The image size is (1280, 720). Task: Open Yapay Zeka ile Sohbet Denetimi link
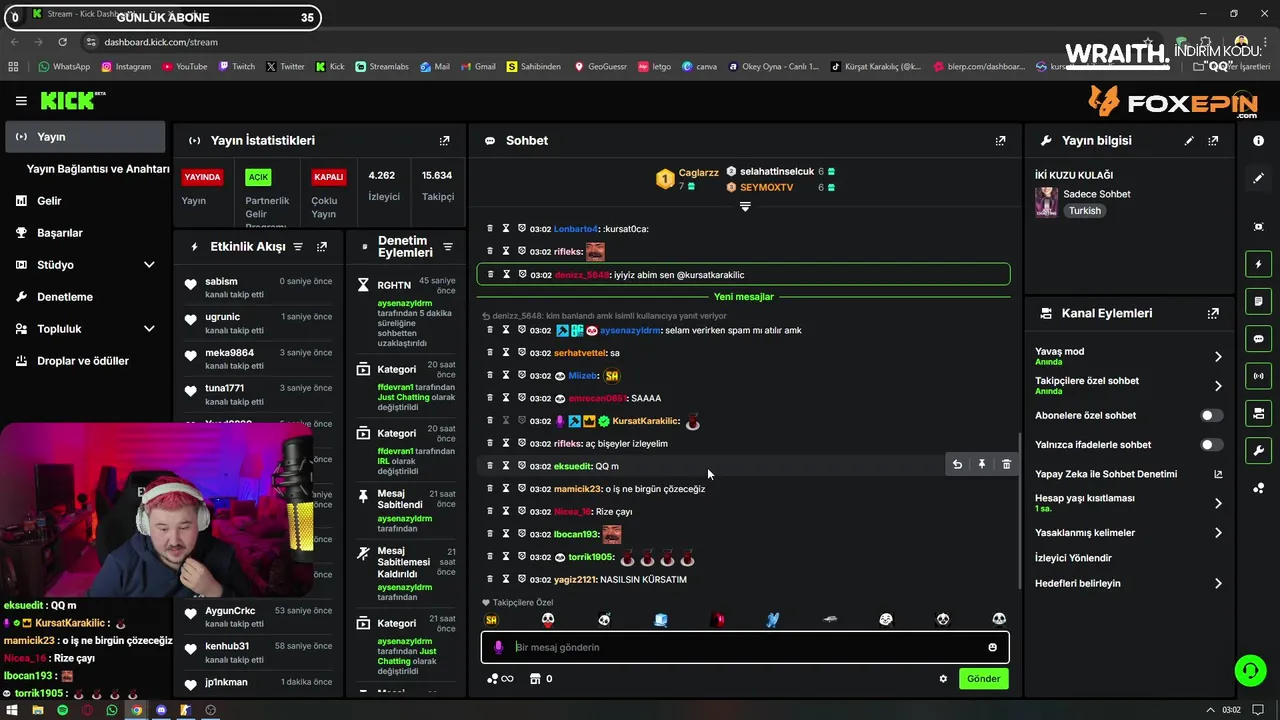(x=1128, y=474)
